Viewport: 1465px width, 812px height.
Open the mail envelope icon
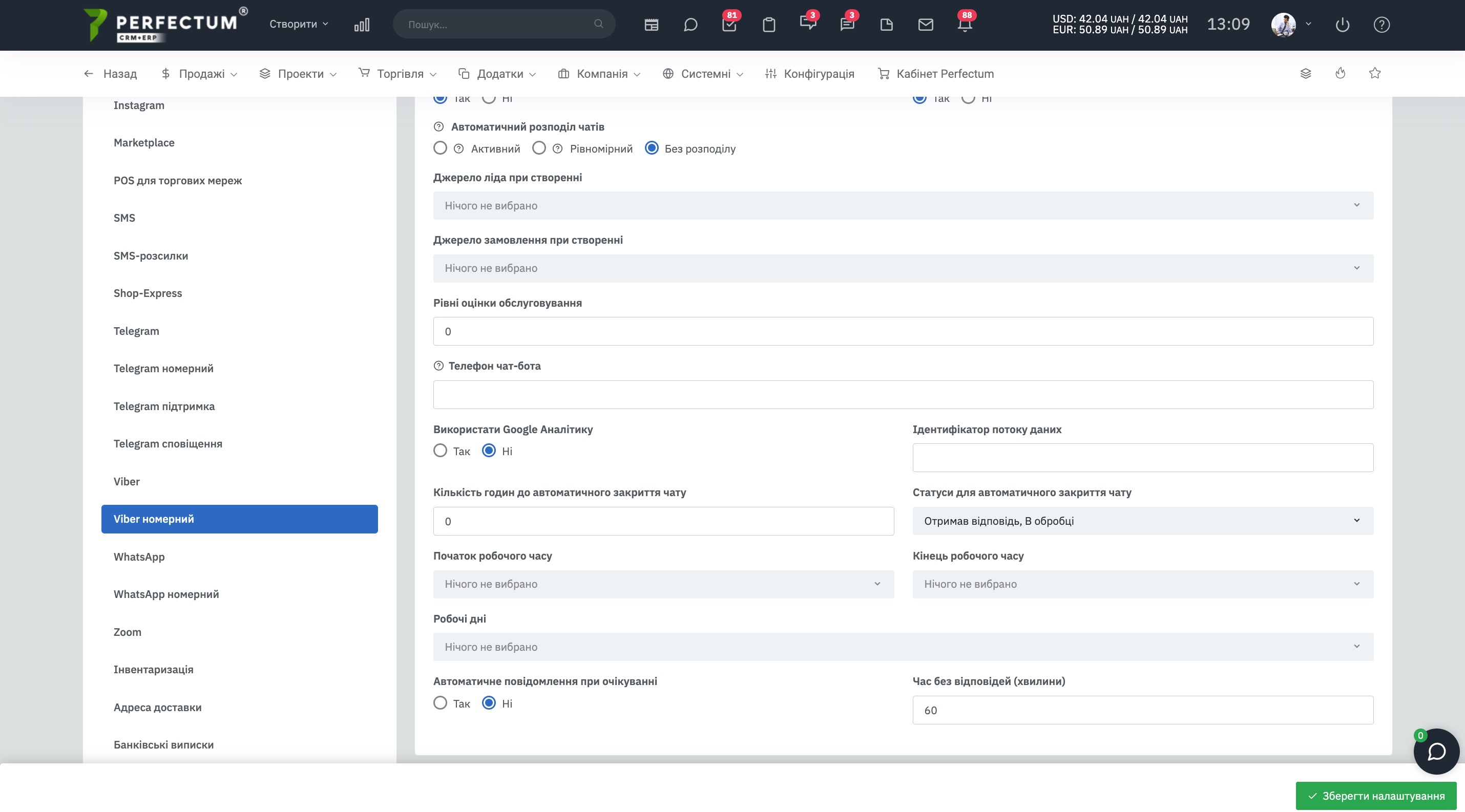point(925,25)
